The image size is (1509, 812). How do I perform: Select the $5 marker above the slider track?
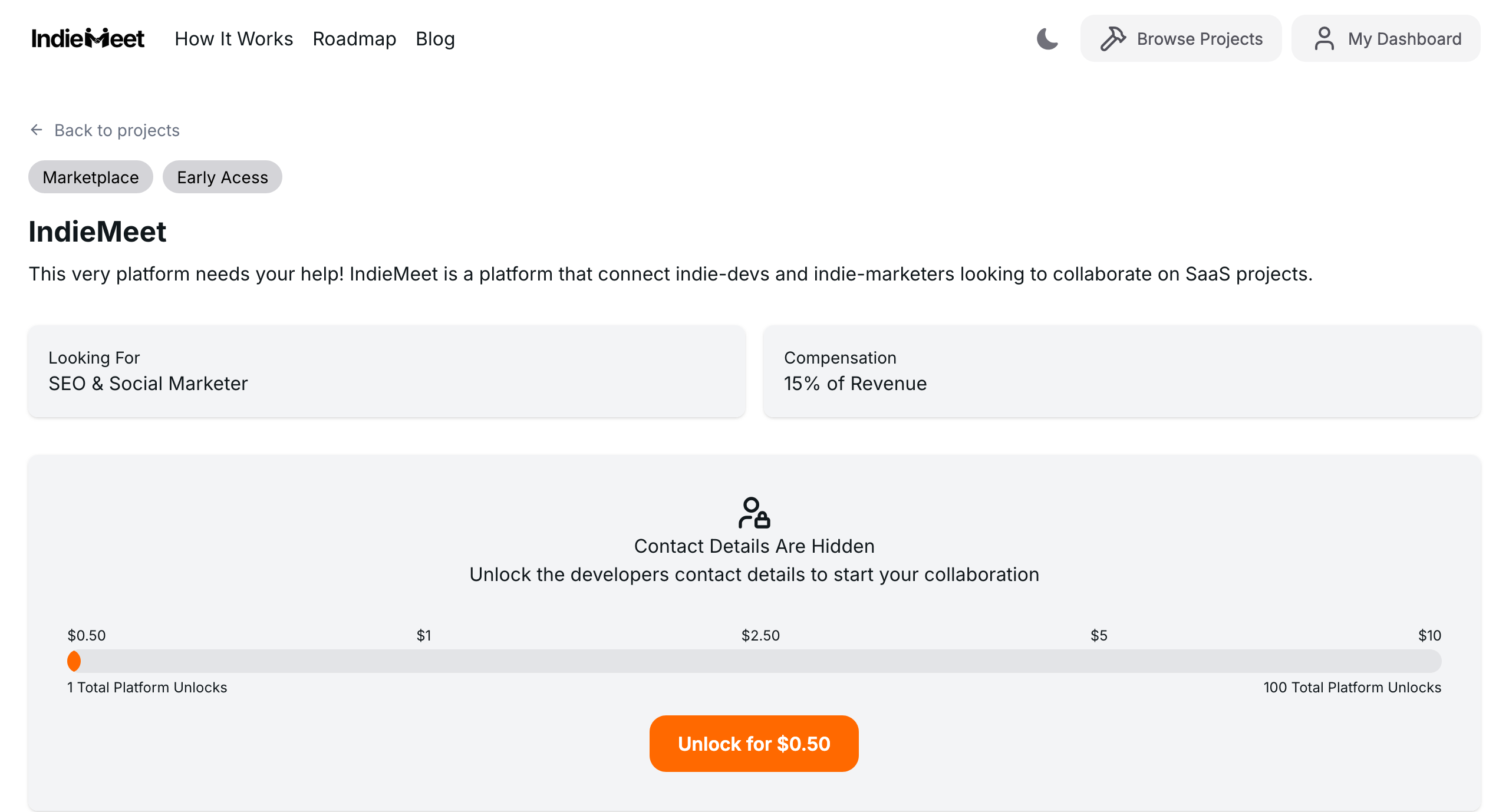pyautogui.click(x=1098, y=635)
